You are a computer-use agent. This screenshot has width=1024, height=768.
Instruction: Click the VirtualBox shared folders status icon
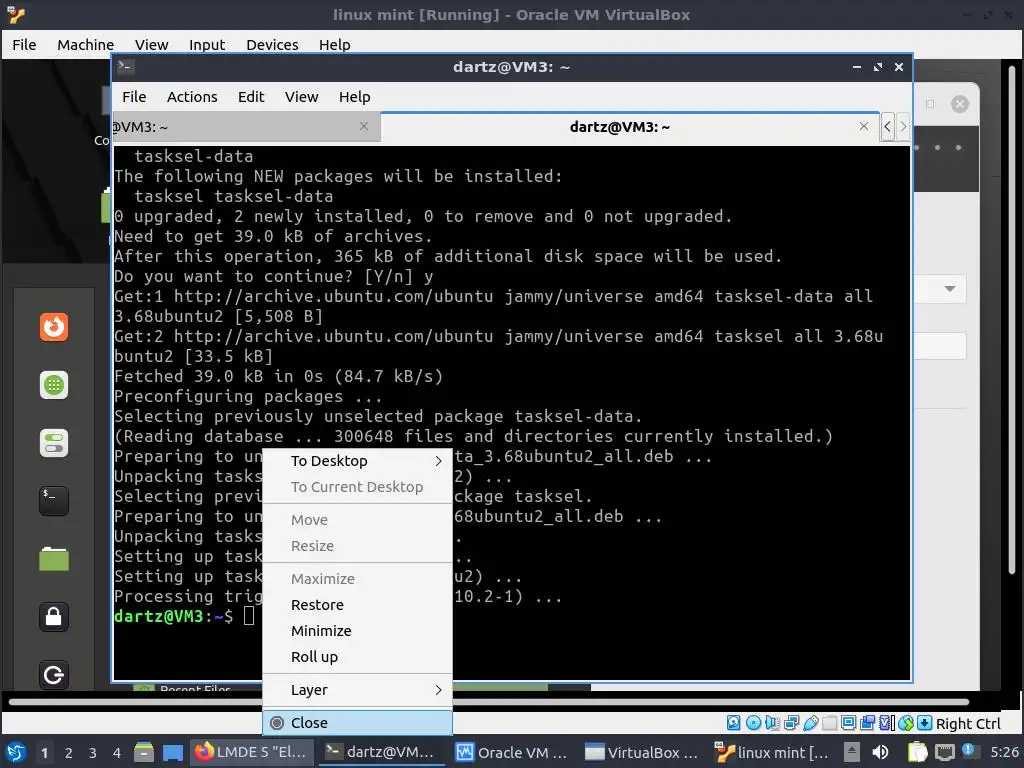[829, 723]
